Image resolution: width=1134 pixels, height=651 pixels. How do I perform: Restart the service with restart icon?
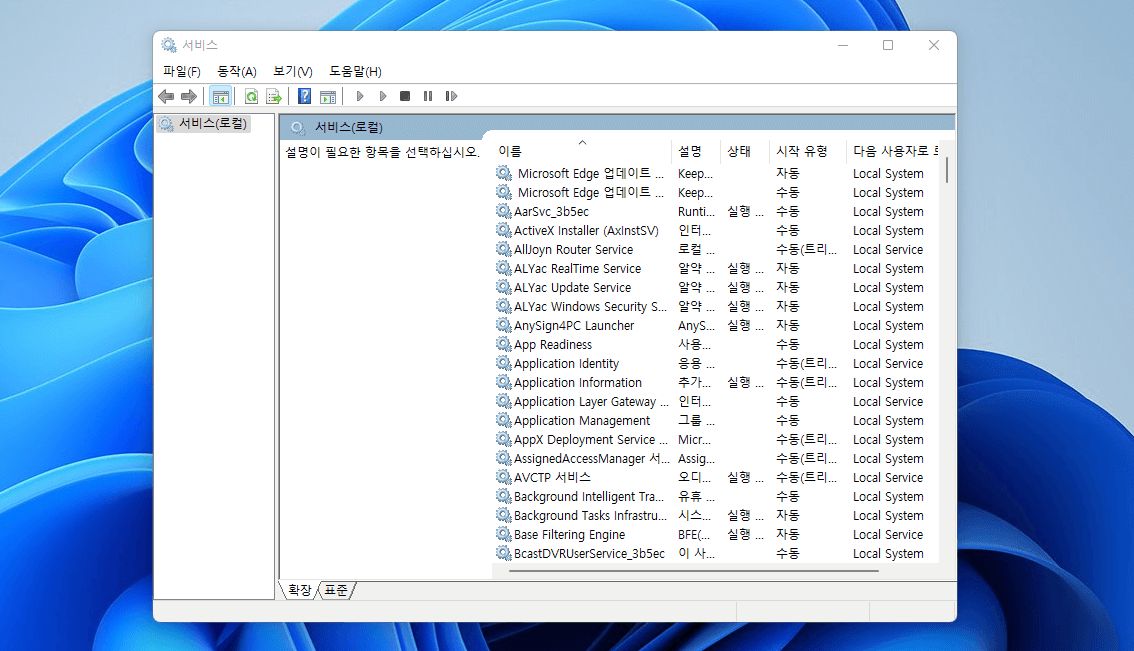(x=451, y=96)
